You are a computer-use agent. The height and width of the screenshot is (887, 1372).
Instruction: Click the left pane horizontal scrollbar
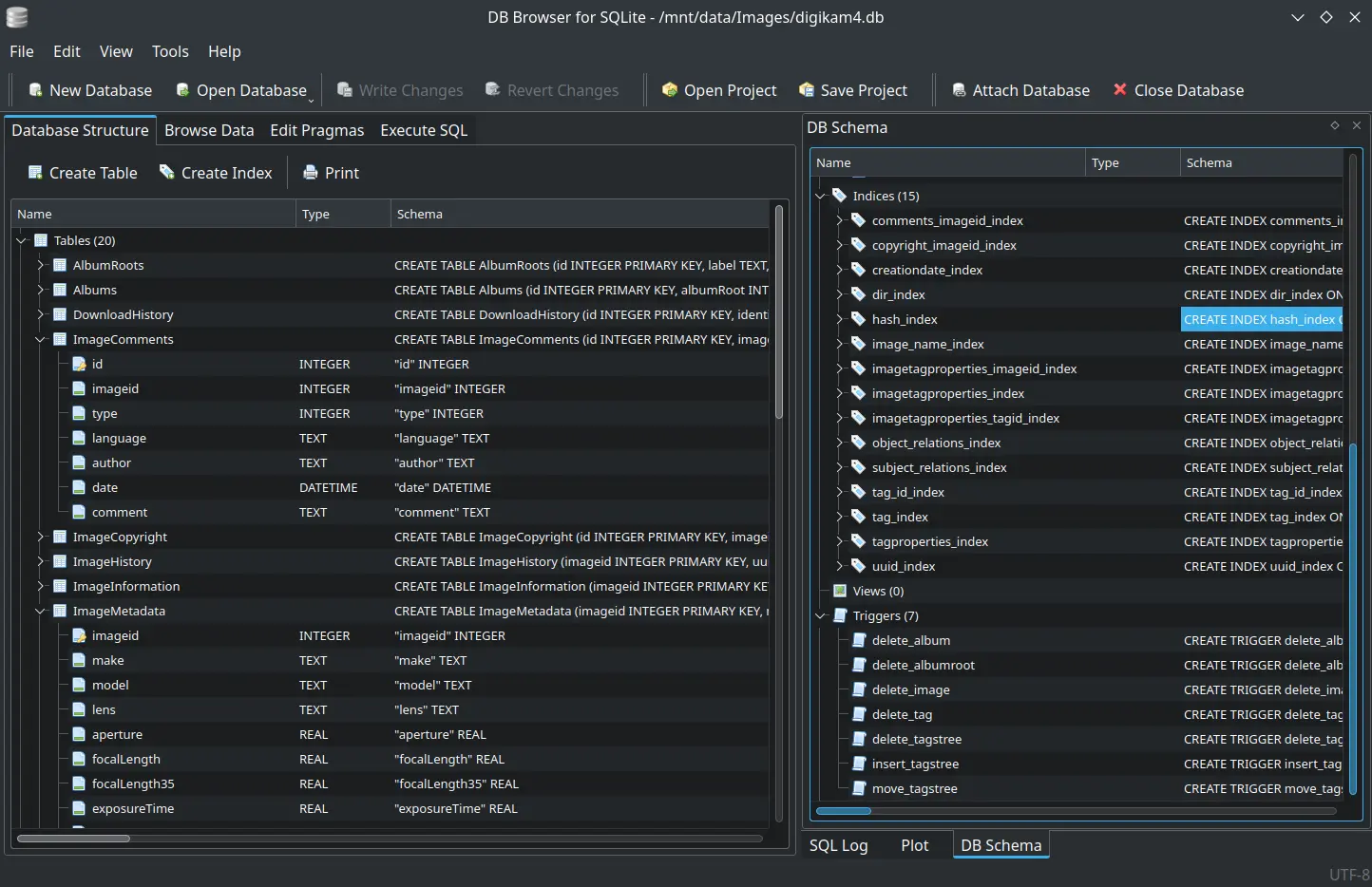pyautogui.click(x=390, y=839)
